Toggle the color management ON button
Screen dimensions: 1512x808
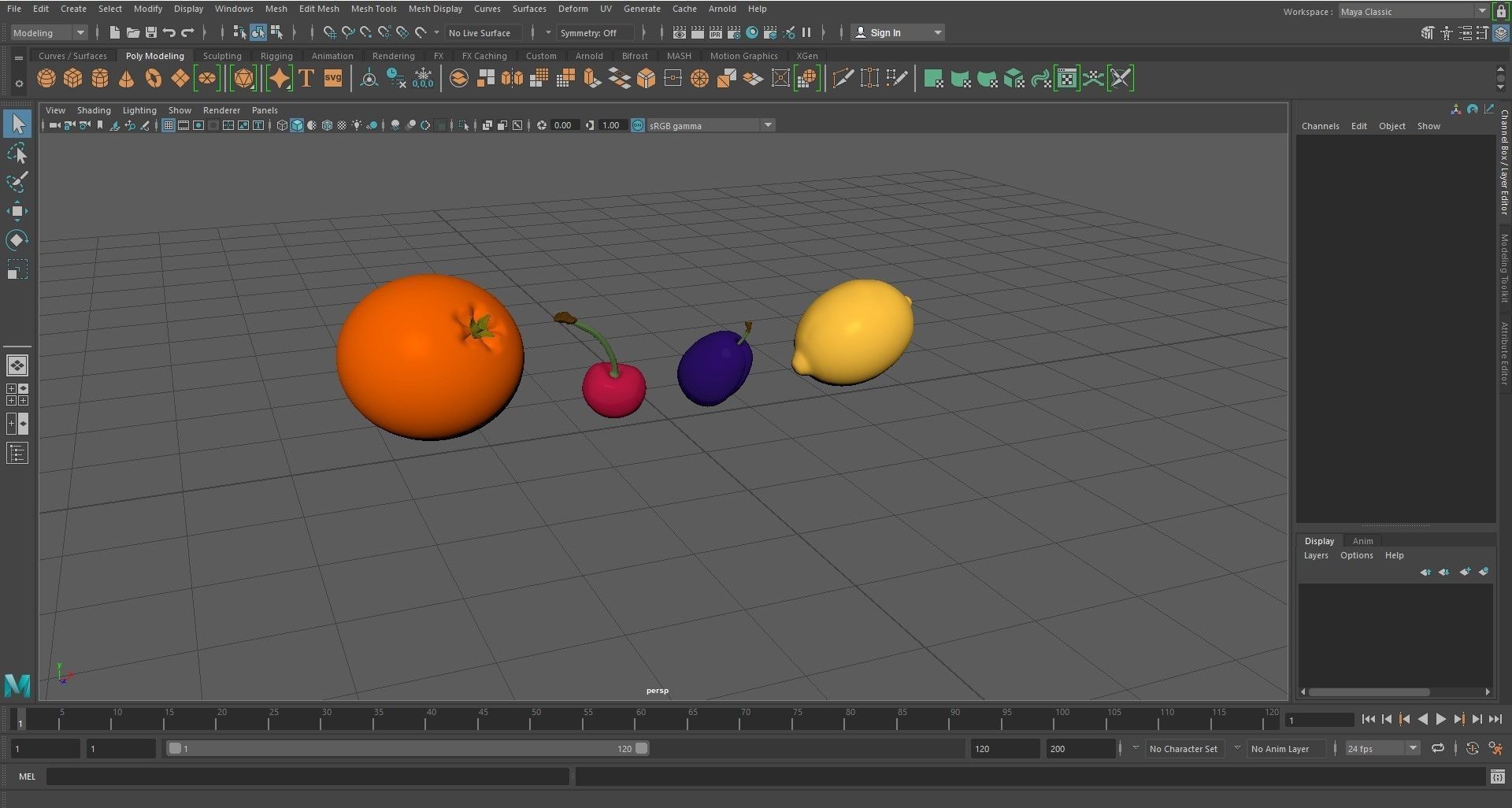click(x=637, y=125)
